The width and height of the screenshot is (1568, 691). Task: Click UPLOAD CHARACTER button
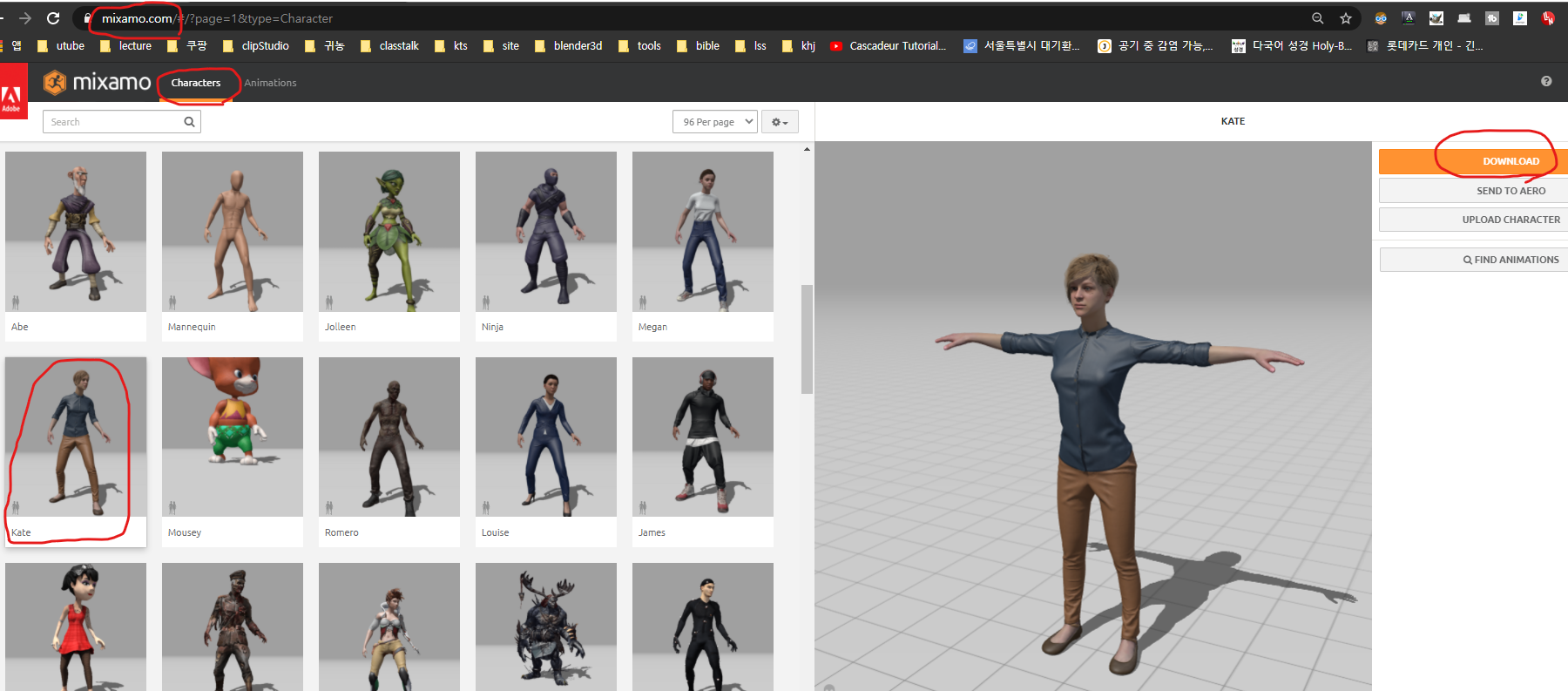(1473, 220)
